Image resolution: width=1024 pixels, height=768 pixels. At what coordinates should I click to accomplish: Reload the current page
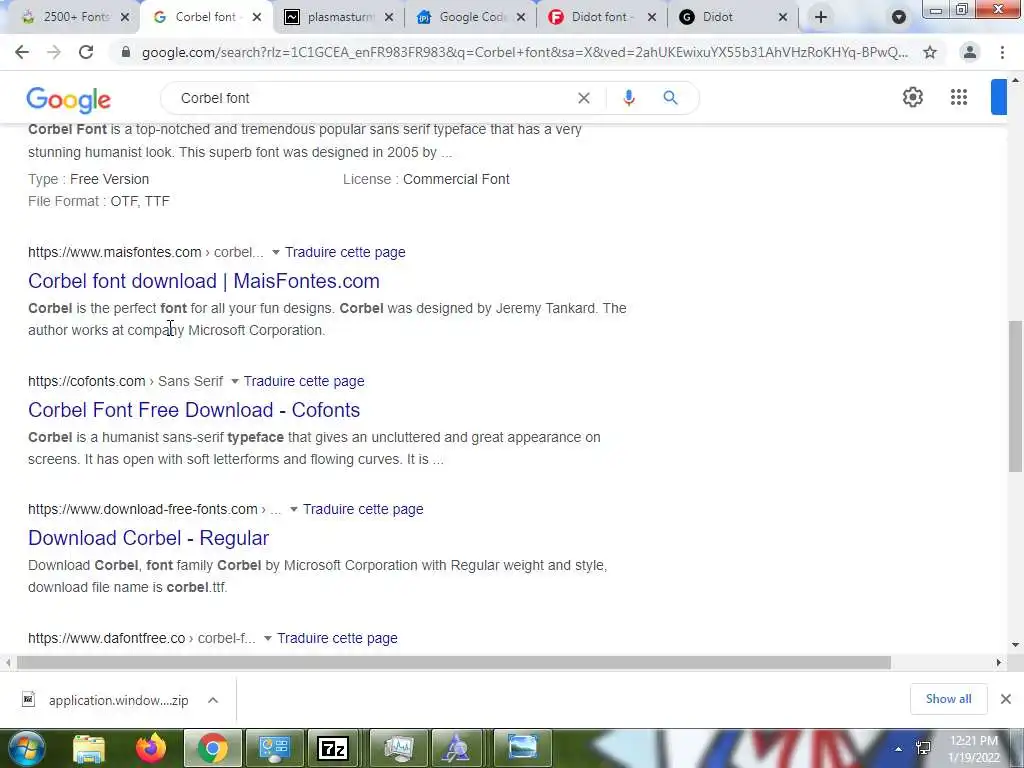(86, 52)
